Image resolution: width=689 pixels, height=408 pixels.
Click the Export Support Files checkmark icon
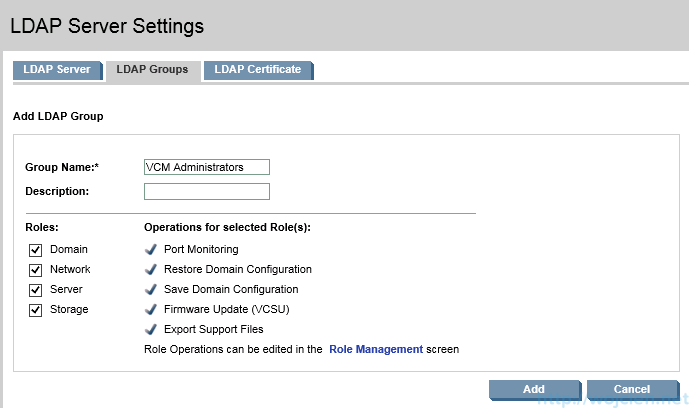pos(151,329)
